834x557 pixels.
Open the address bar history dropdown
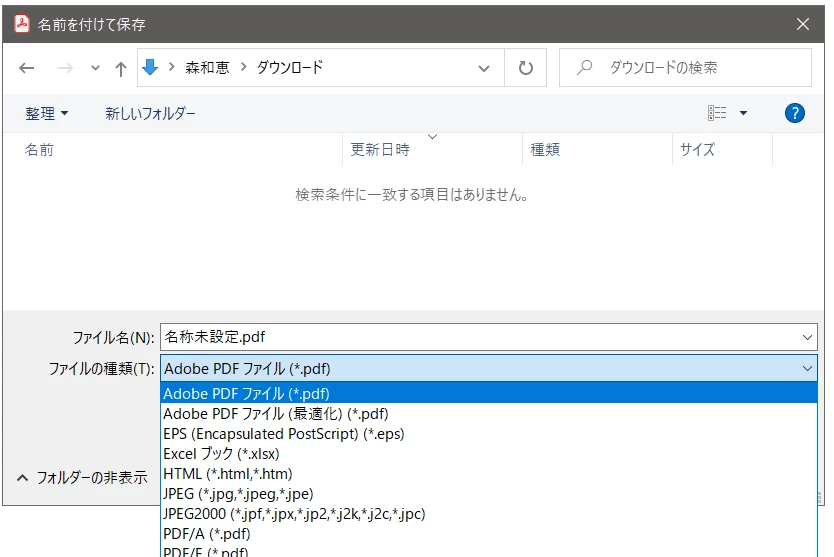(483, 68)
